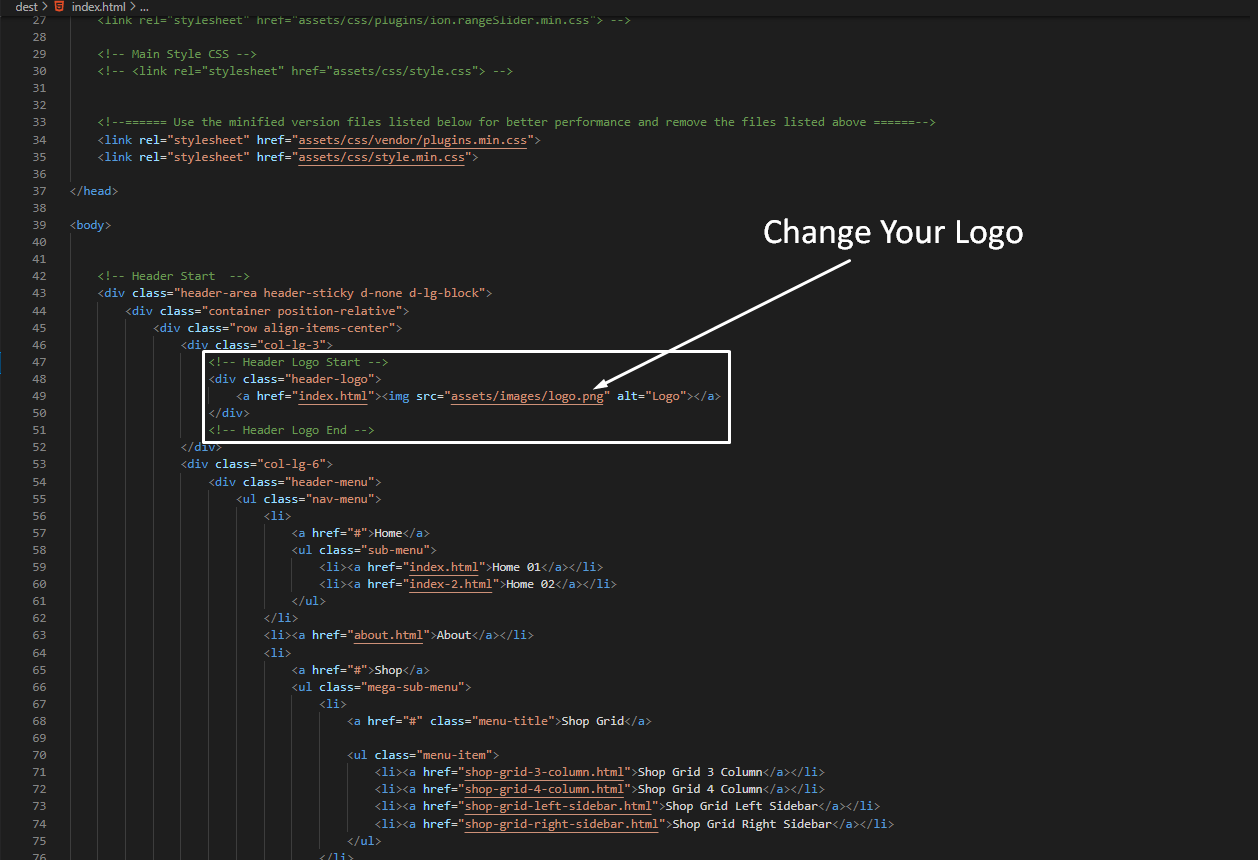Screen dimensions: 1258x860
Task: Open the index-2.html href link
Action: click(450, 584)
